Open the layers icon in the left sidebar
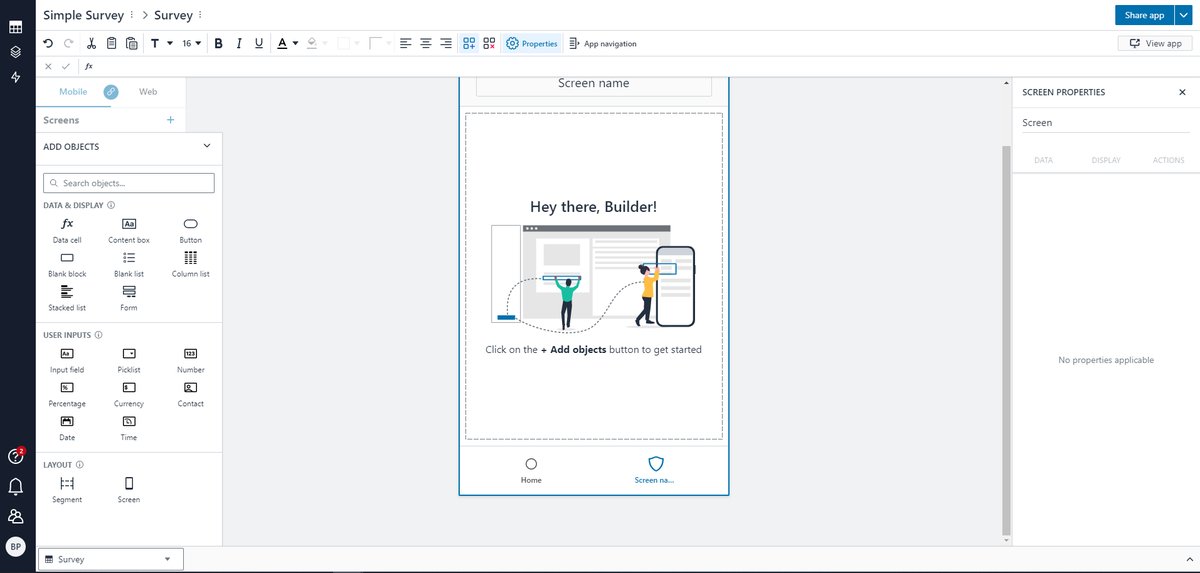The width and height of the screenshot is (1200, 573). pyautogui.click(x=15, y=52)
